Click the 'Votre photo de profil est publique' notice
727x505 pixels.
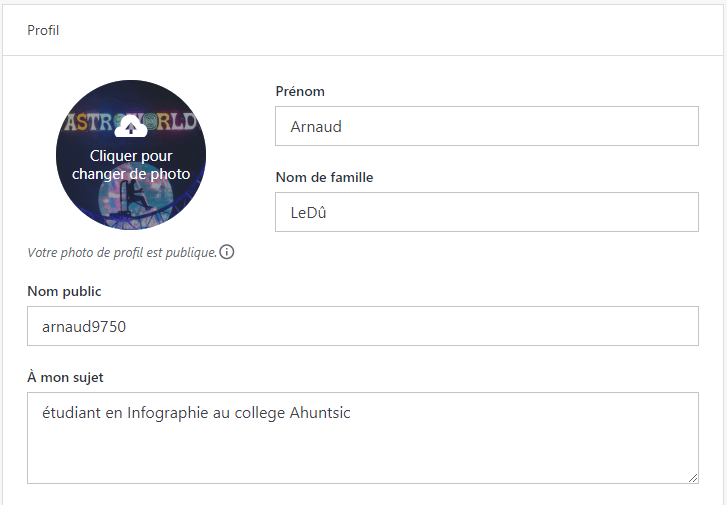pyautogui.click(x=122, y=253)
